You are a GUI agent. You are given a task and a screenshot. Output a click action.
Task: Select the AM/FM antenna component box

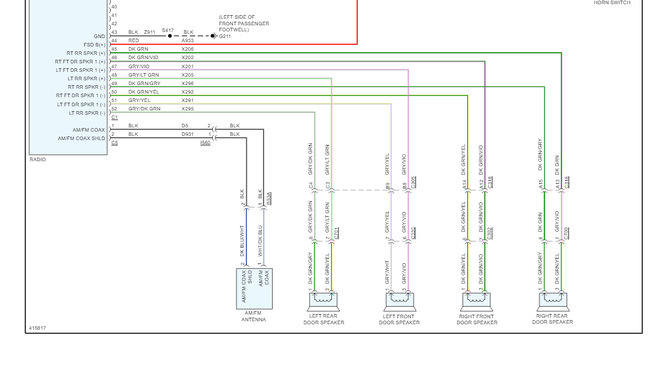254,289
